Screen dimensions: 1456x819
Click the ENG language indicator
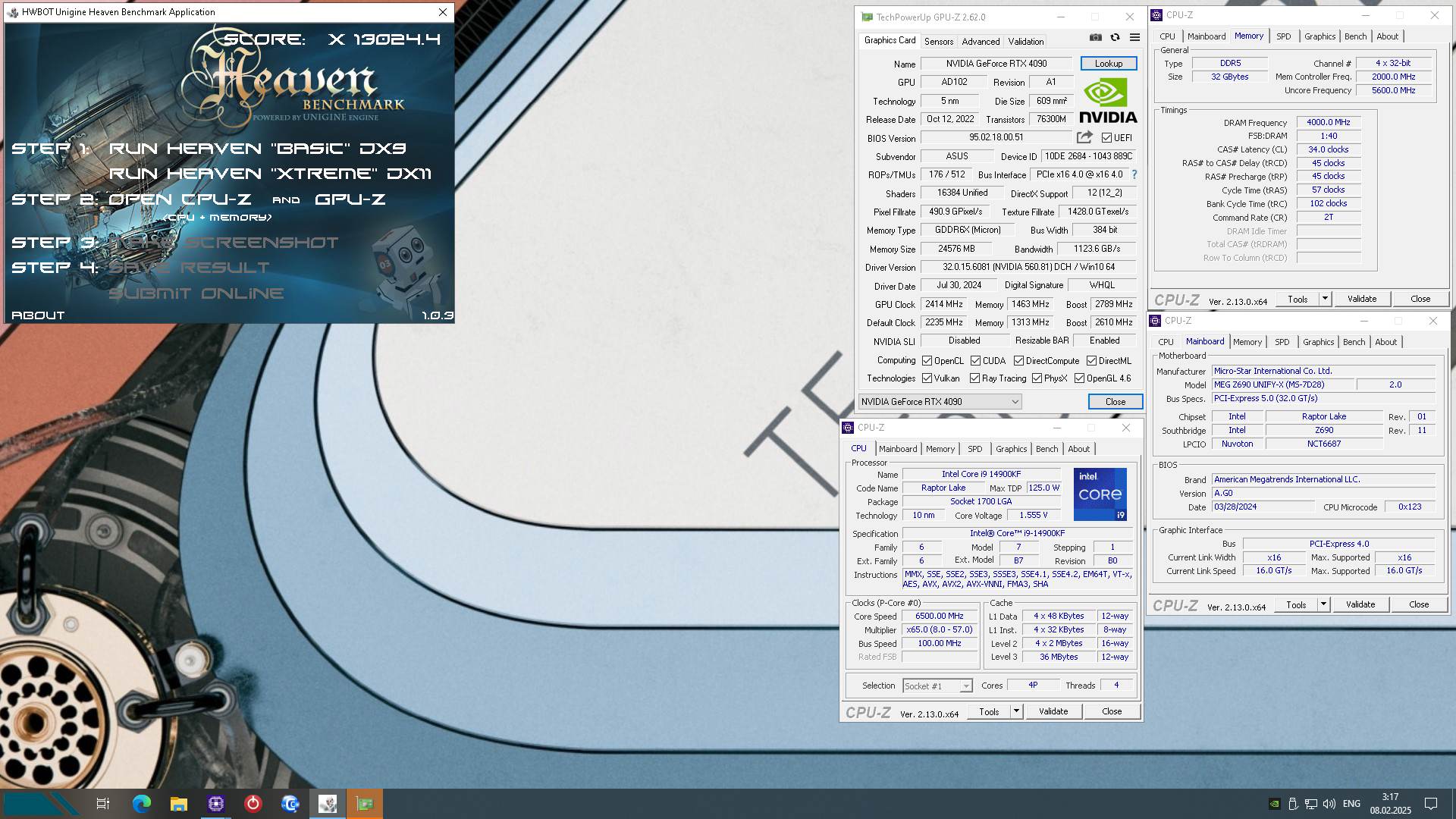coord(1351,804)
